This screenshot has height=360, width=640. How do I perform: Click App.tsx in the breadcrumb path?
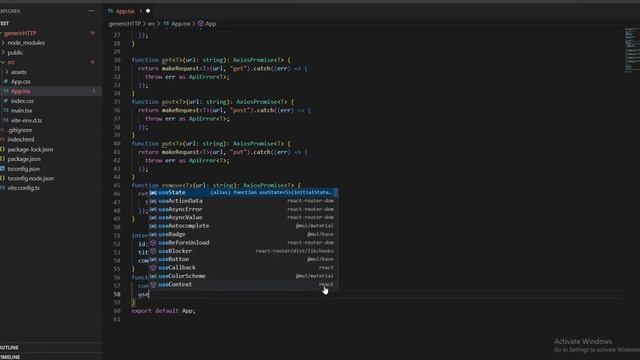tap(181, 24)
